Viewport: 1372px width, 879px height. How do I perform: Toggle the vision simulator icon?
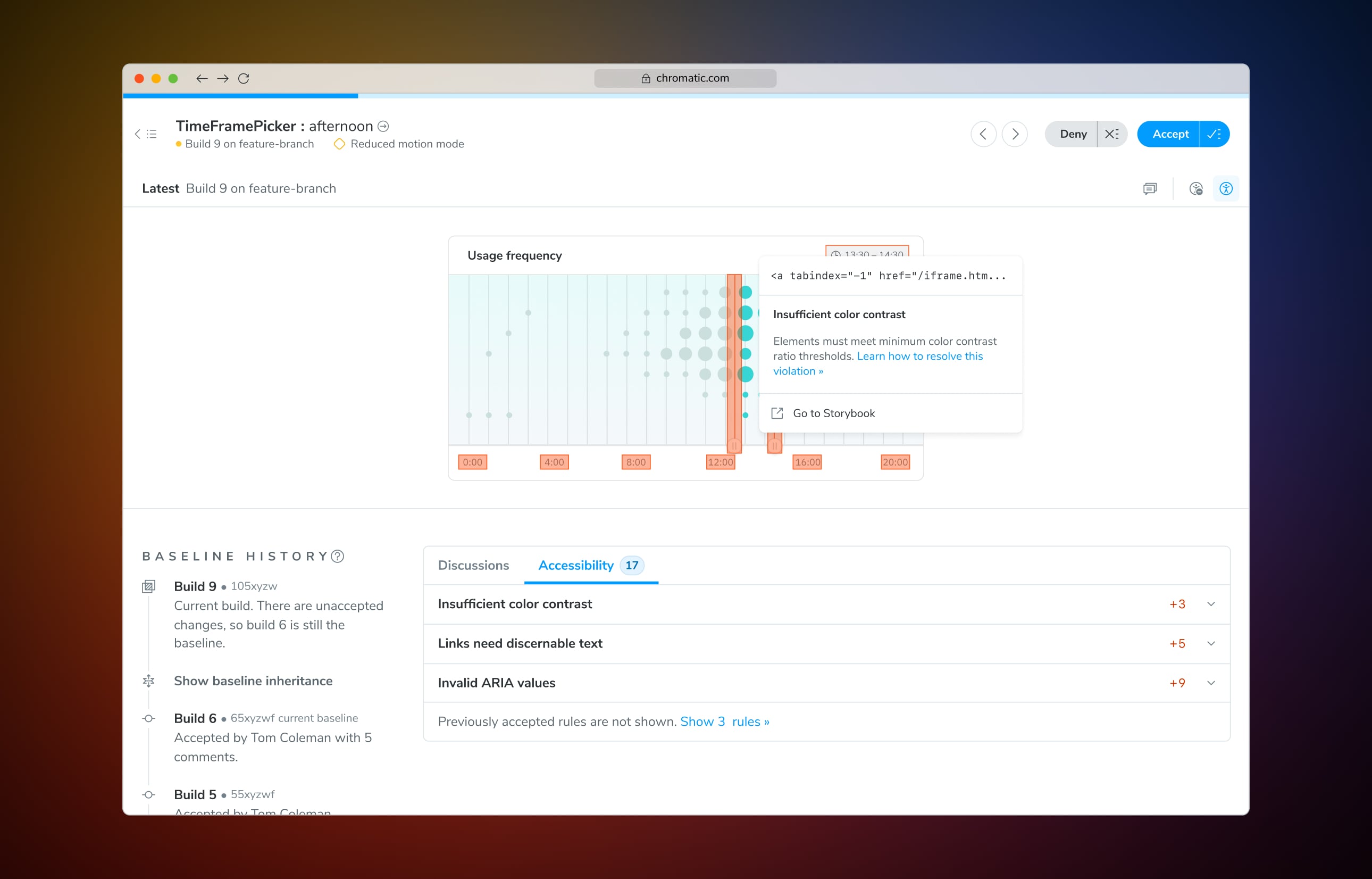click(x=1196, y=188)
